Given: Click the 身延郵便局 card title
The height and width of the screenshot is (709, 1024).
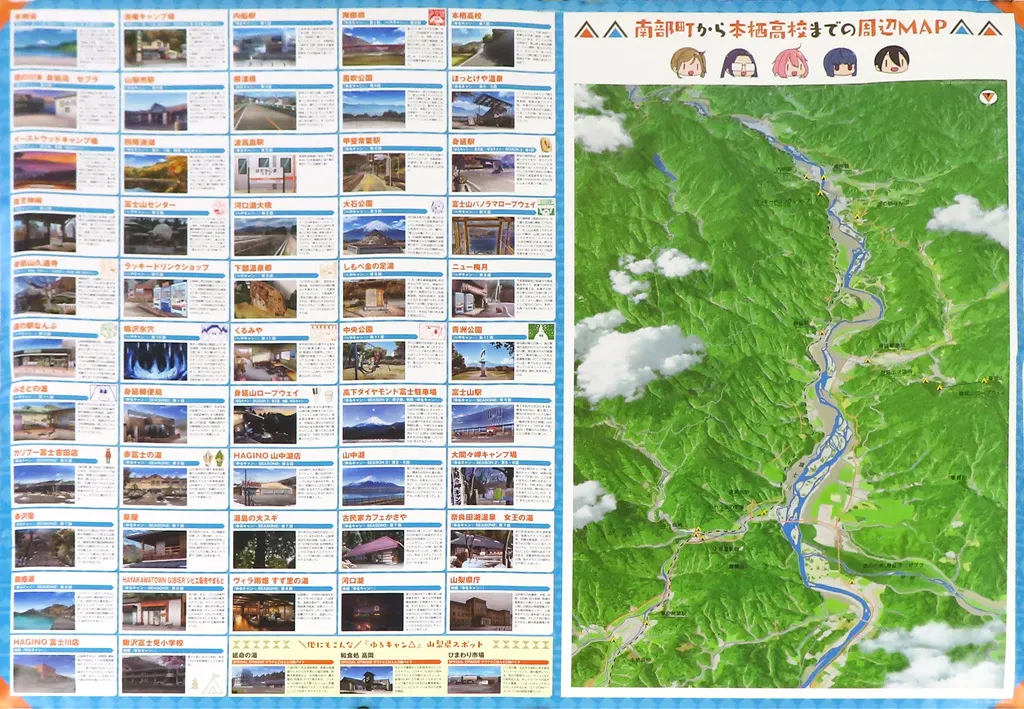Looking at the screenshot, I should 143,392.
